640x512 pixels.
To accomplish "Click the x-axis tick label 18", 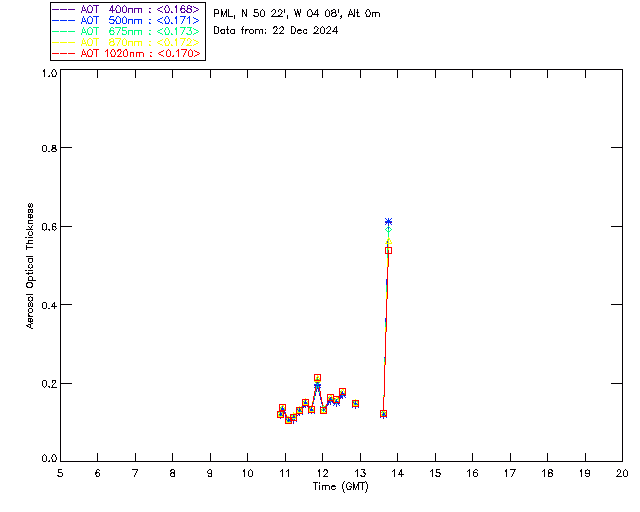I will click(x=547, y=474).
